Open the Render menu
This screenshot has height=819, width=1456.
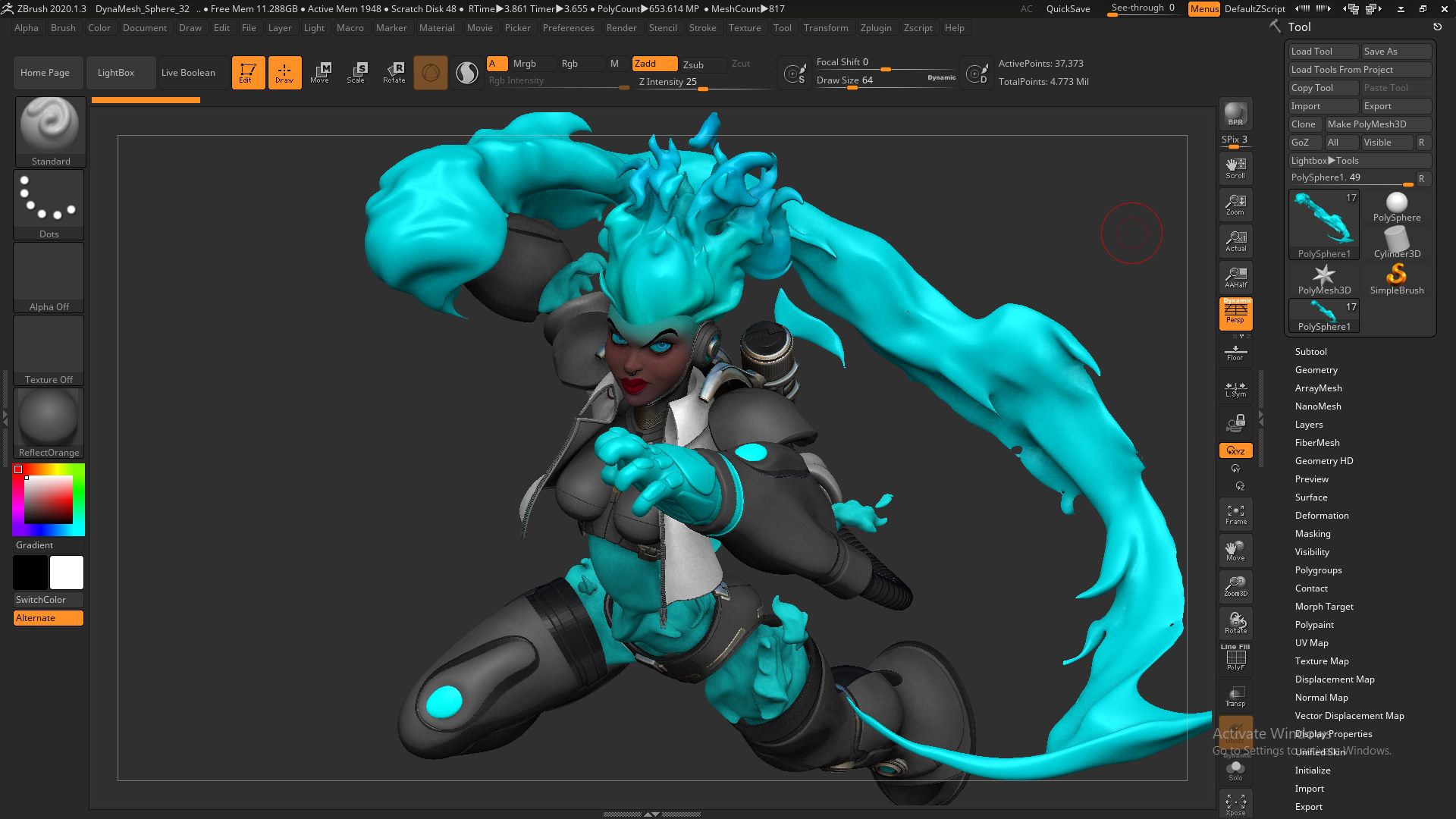[x=621, y=28]
